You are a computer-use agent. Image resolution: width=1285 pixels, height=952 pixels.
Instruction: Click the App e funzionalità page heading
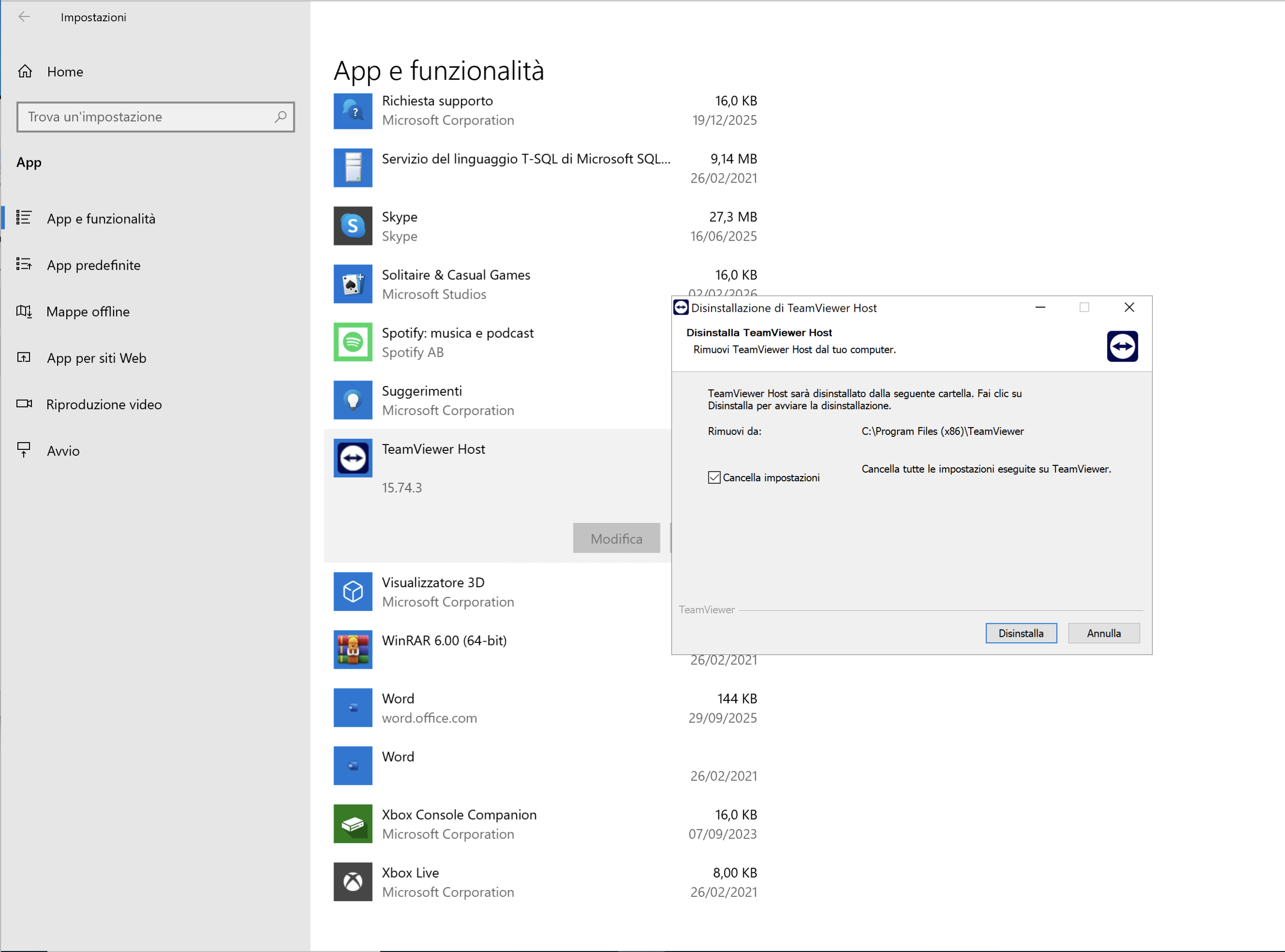click(438, 71)
